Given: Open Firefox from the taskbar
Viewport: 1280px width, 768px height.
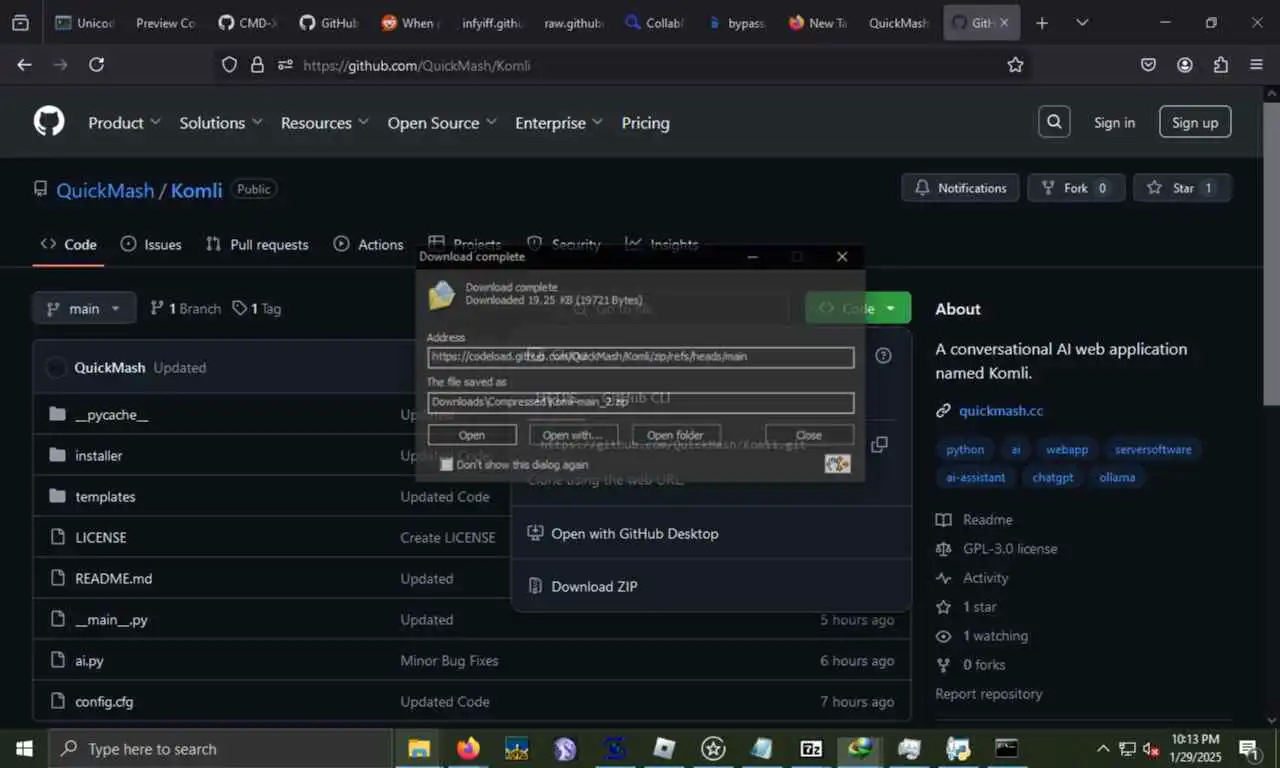Looking at the screenshot, I should (468, 748).
